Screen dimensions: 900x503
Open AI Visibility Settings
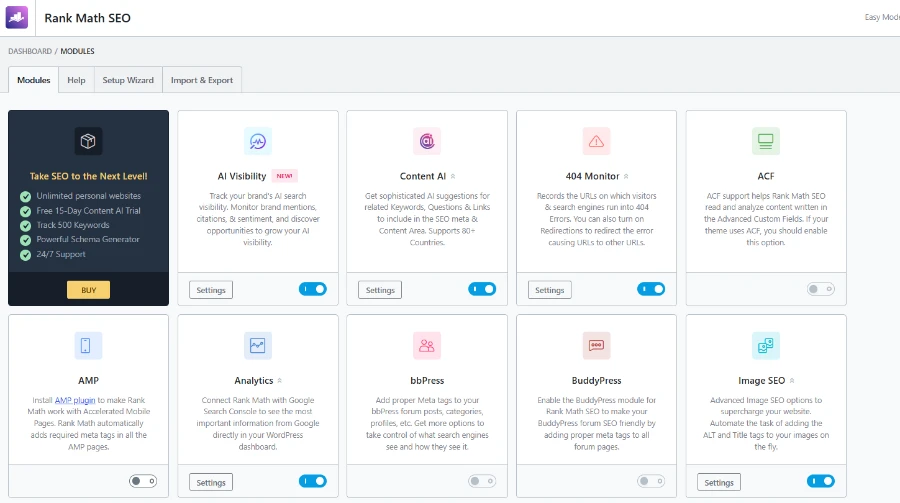click(211, 290)
